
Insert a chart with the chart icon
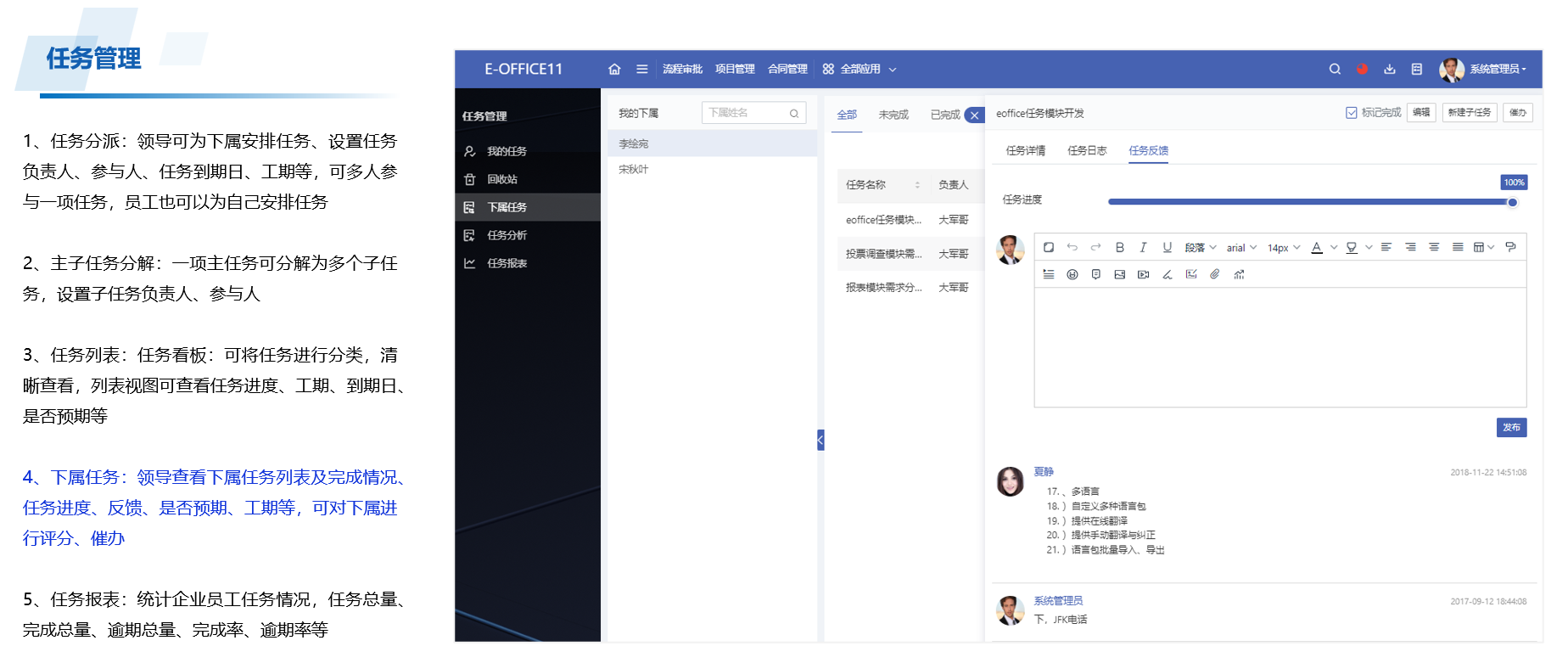click(1239, 274)
